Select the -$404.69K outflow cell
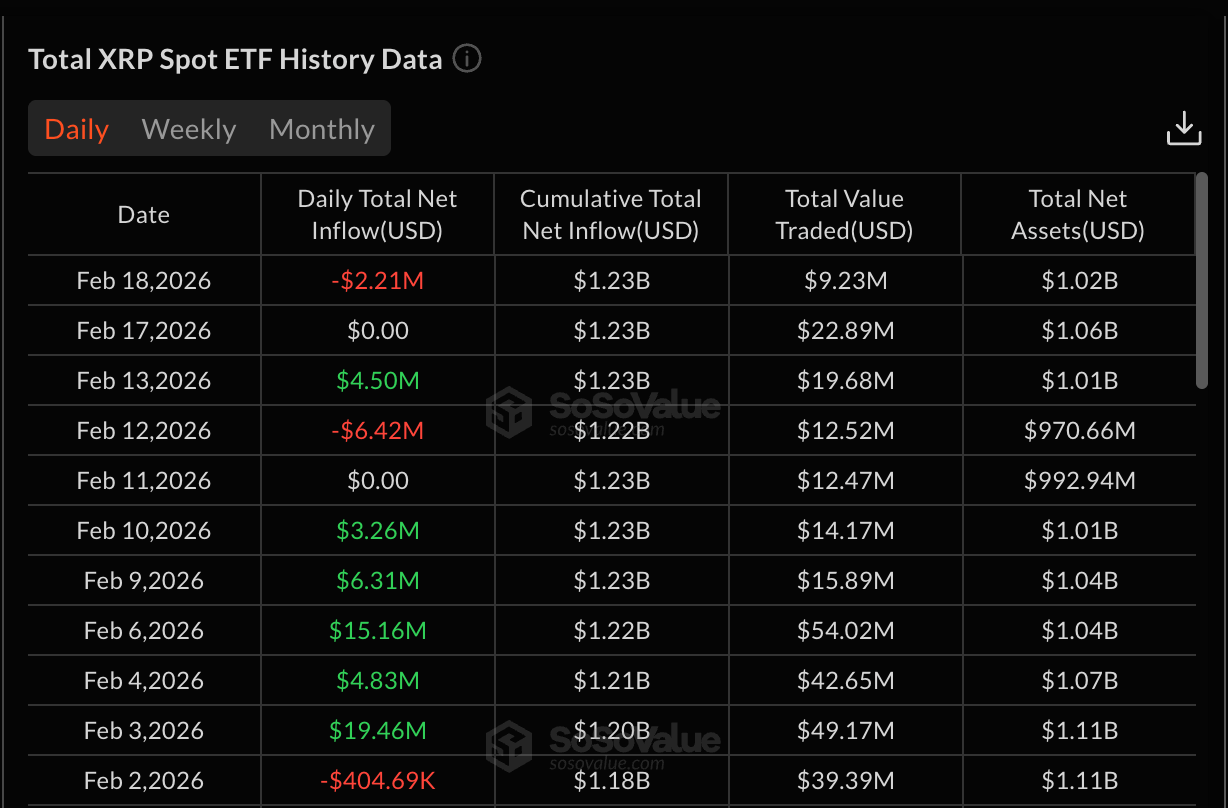Image resolution: width=1228 pixels, height=808 pixels. [377, 781]
